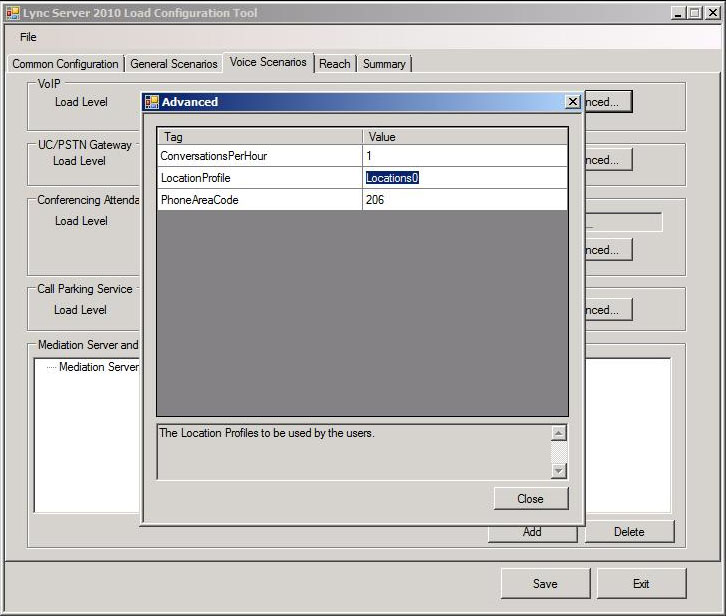Click Conferencing Attendant Advanced button

coord(608,250)
